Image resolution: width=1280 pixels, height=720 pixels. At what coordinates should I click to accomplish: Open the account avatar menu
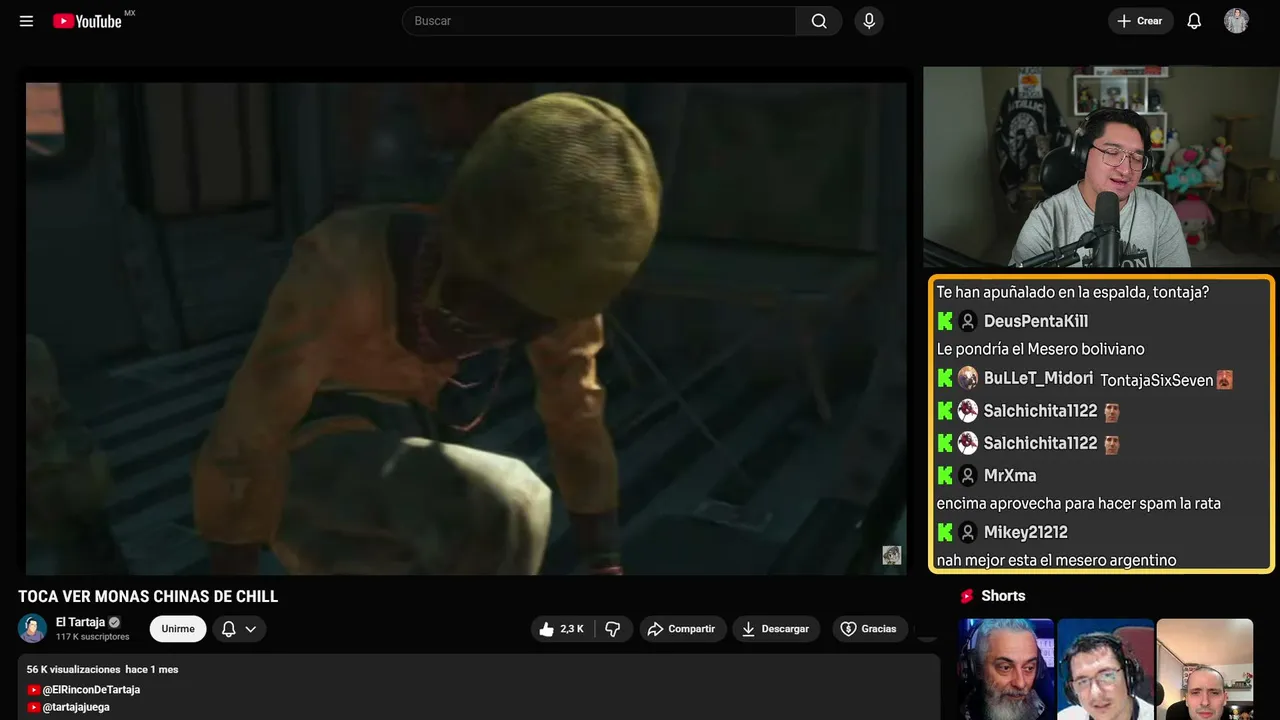1236,21
